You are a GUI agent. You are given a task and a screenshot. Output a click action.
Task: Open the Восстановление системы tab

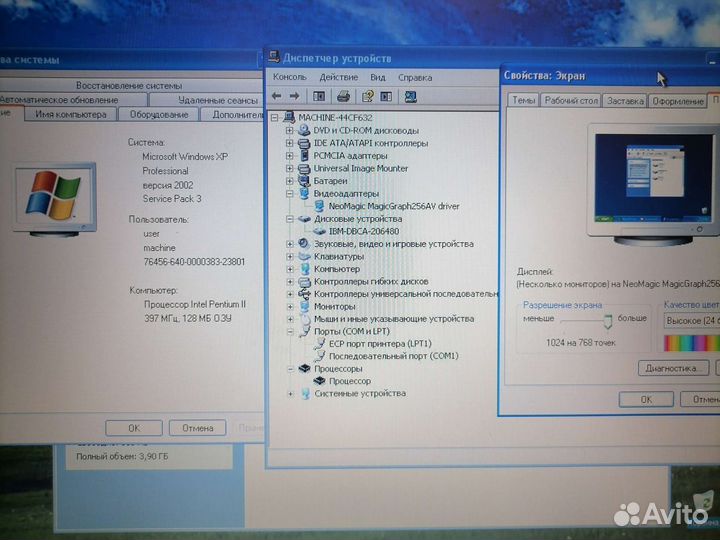[x=129, y=85]
